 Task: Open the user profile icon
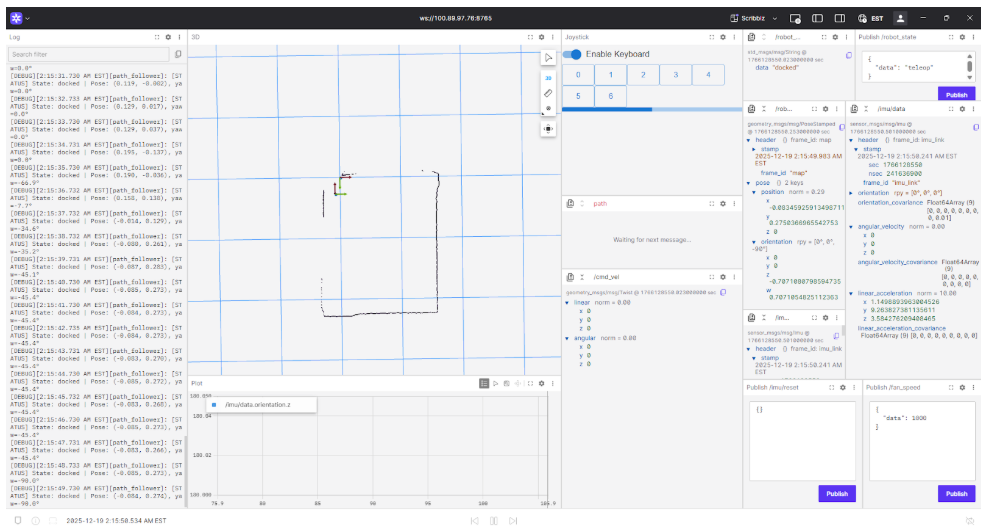tap(900, 18)
